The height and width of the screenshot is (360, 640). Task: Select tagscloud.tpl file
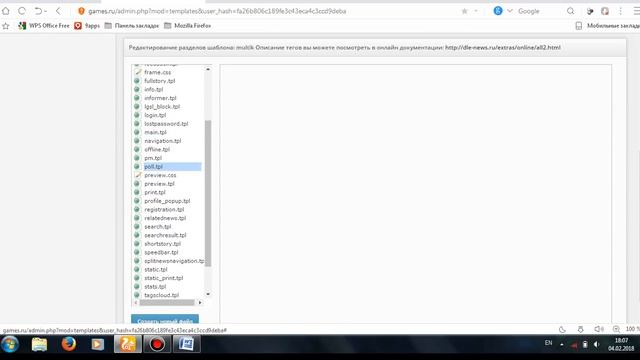click(162, 295)
